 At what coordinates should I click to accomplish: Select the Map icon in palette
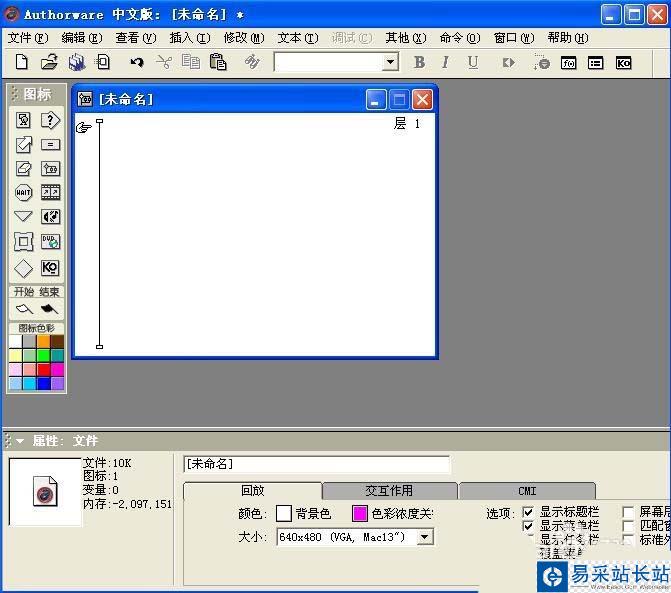tap(50, 169)
